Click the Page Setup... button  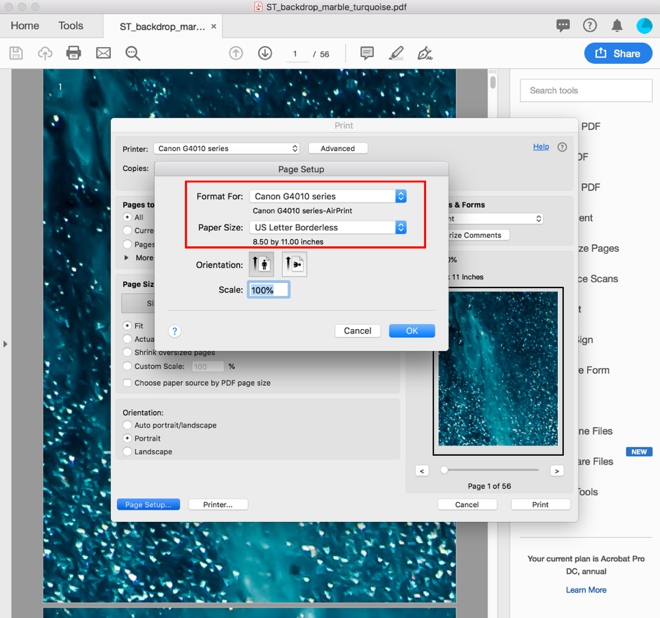pos(148,504)
